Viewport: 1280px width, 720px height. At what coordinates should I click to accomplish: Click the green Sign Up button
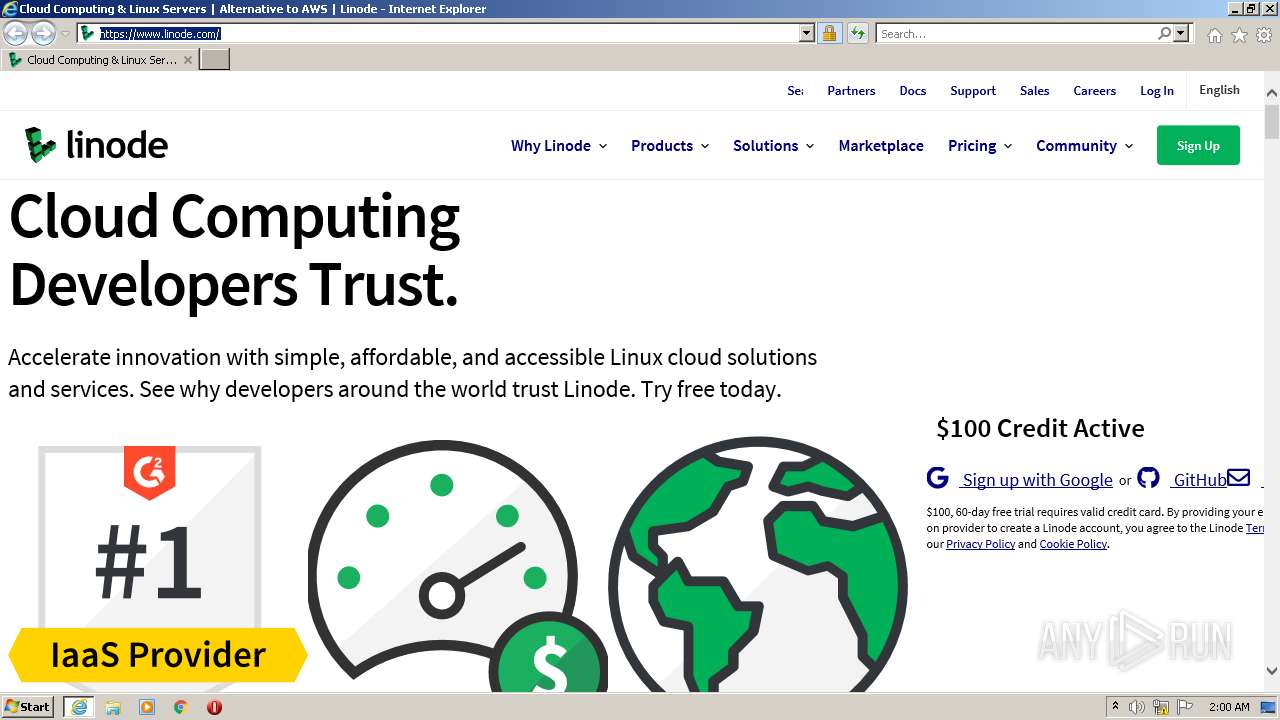tap(1198, 145)
